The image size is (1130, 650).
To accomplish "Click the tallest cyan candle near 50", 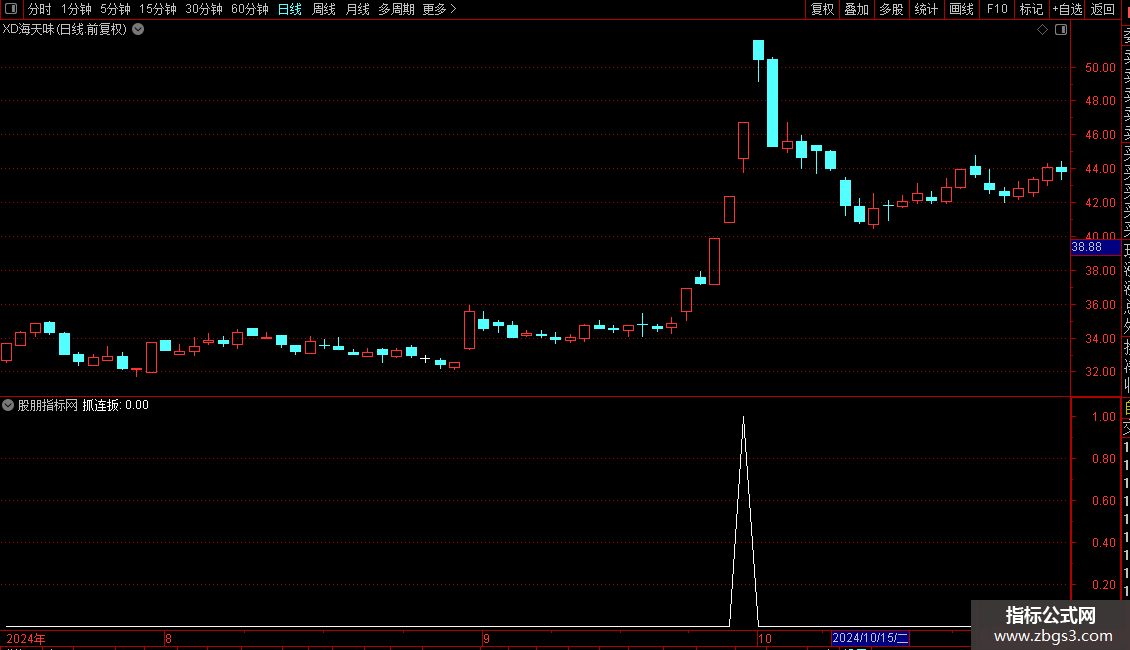I will tap(773, 103).
